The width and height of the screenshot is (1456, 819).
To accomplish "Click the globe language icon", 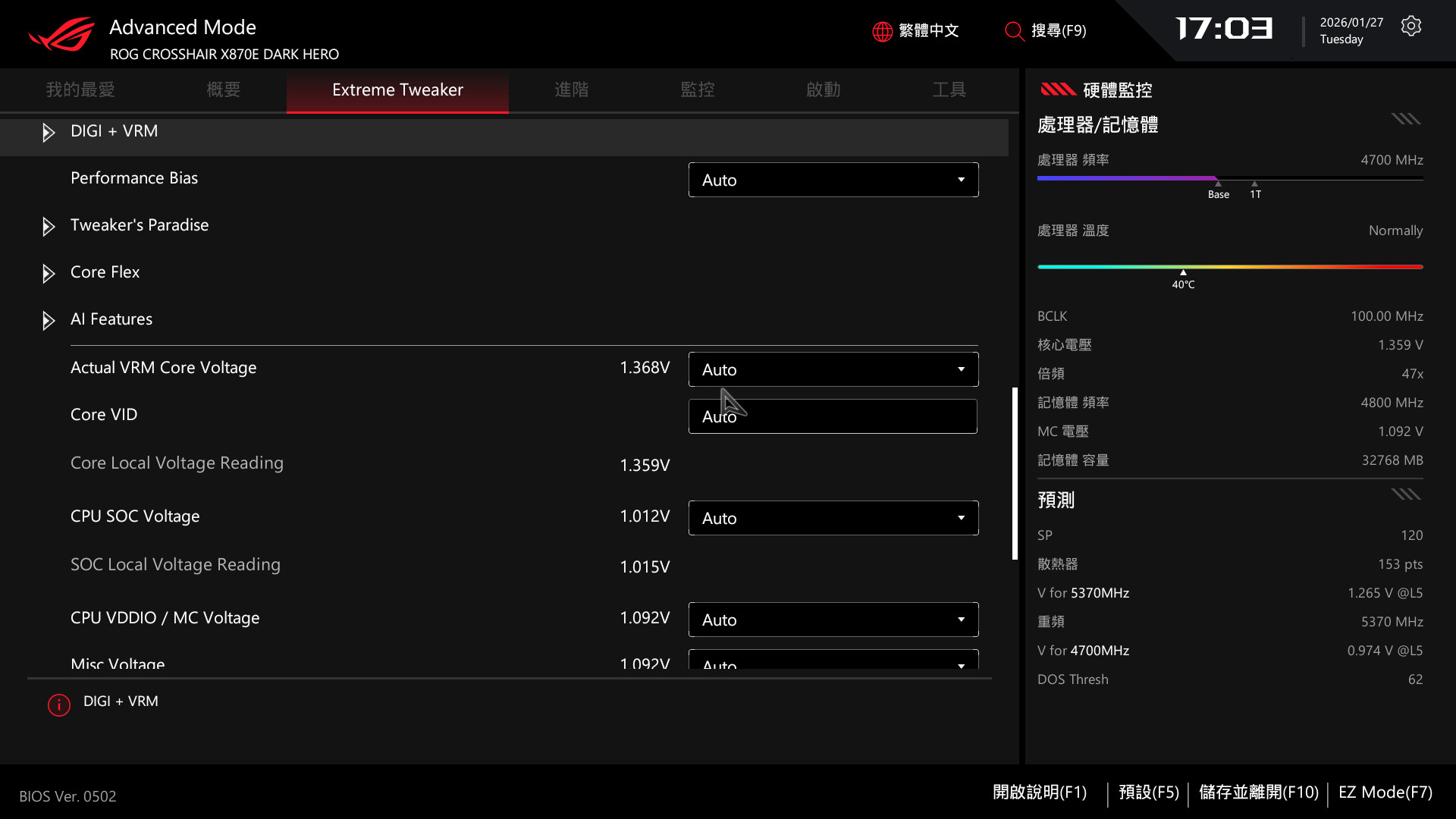I will [x=882, y=31].
